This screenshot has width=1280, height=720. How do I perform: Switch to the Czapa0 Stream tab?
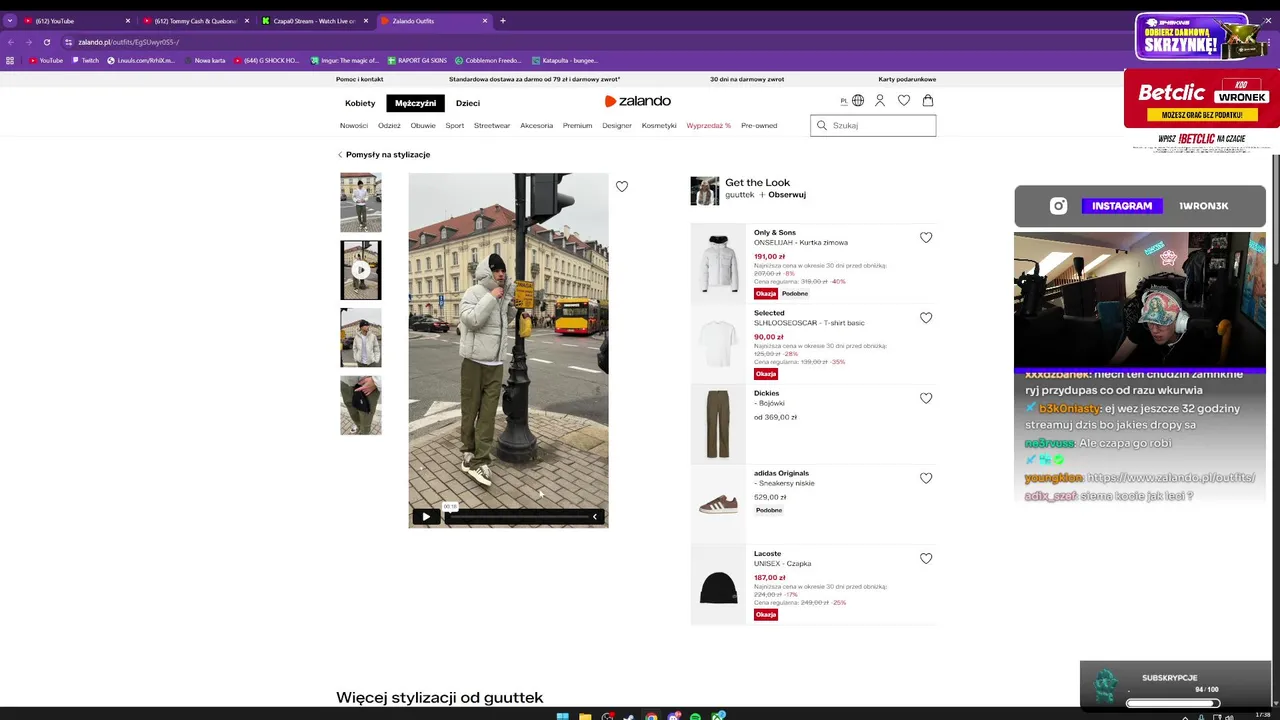(x=314, y=21)
